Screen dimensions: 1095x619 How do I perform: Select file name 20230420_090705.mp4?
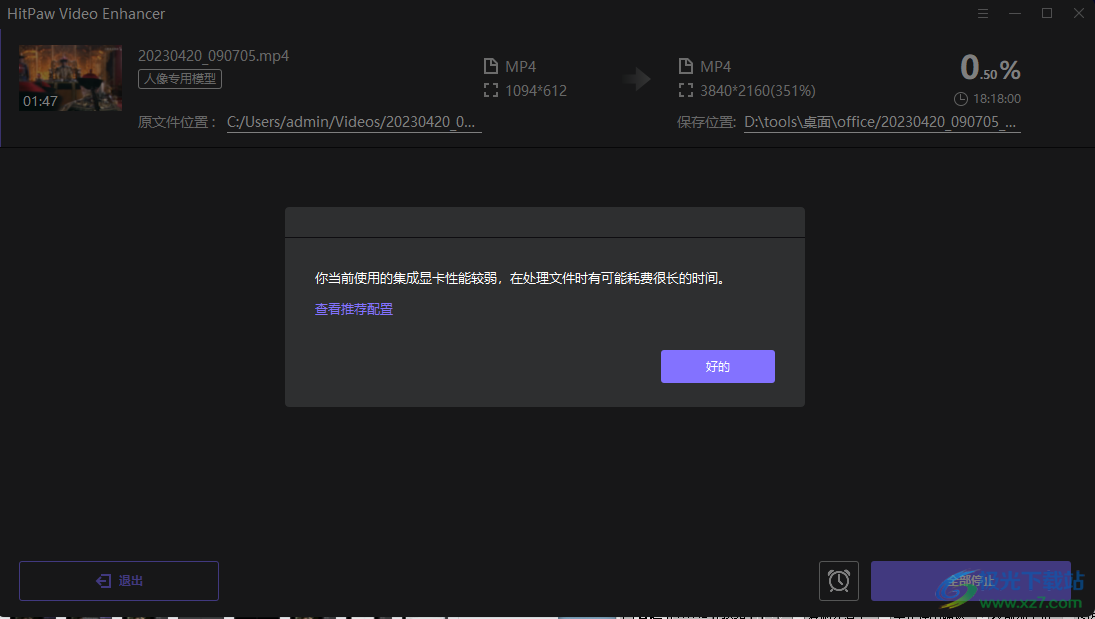pyautogui.click(x=214, y=56)
